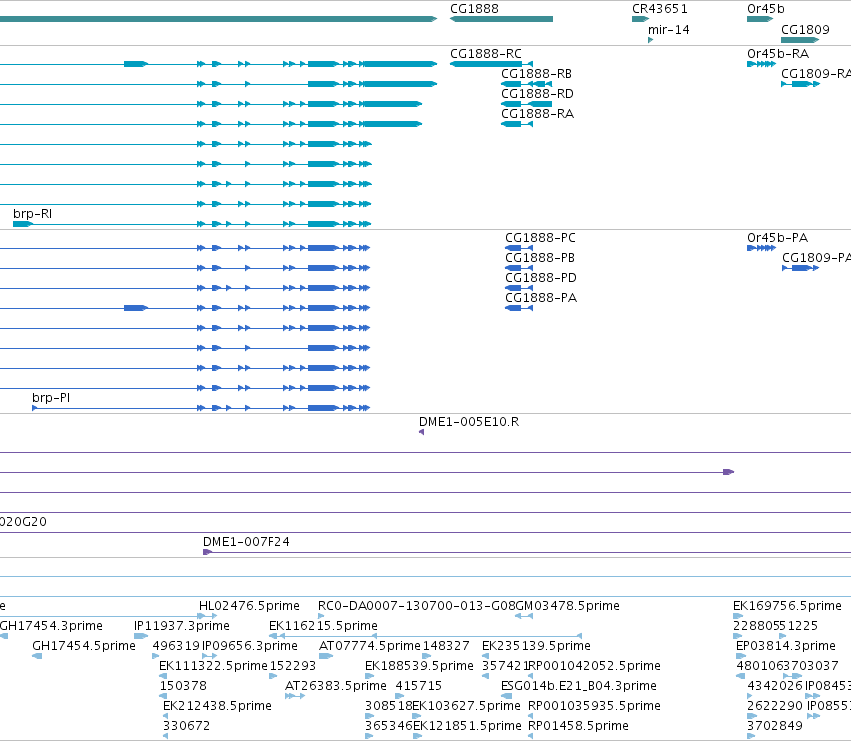Select EST label EK111322.5prime
This screenshot has width=851, height=741.
213,666
